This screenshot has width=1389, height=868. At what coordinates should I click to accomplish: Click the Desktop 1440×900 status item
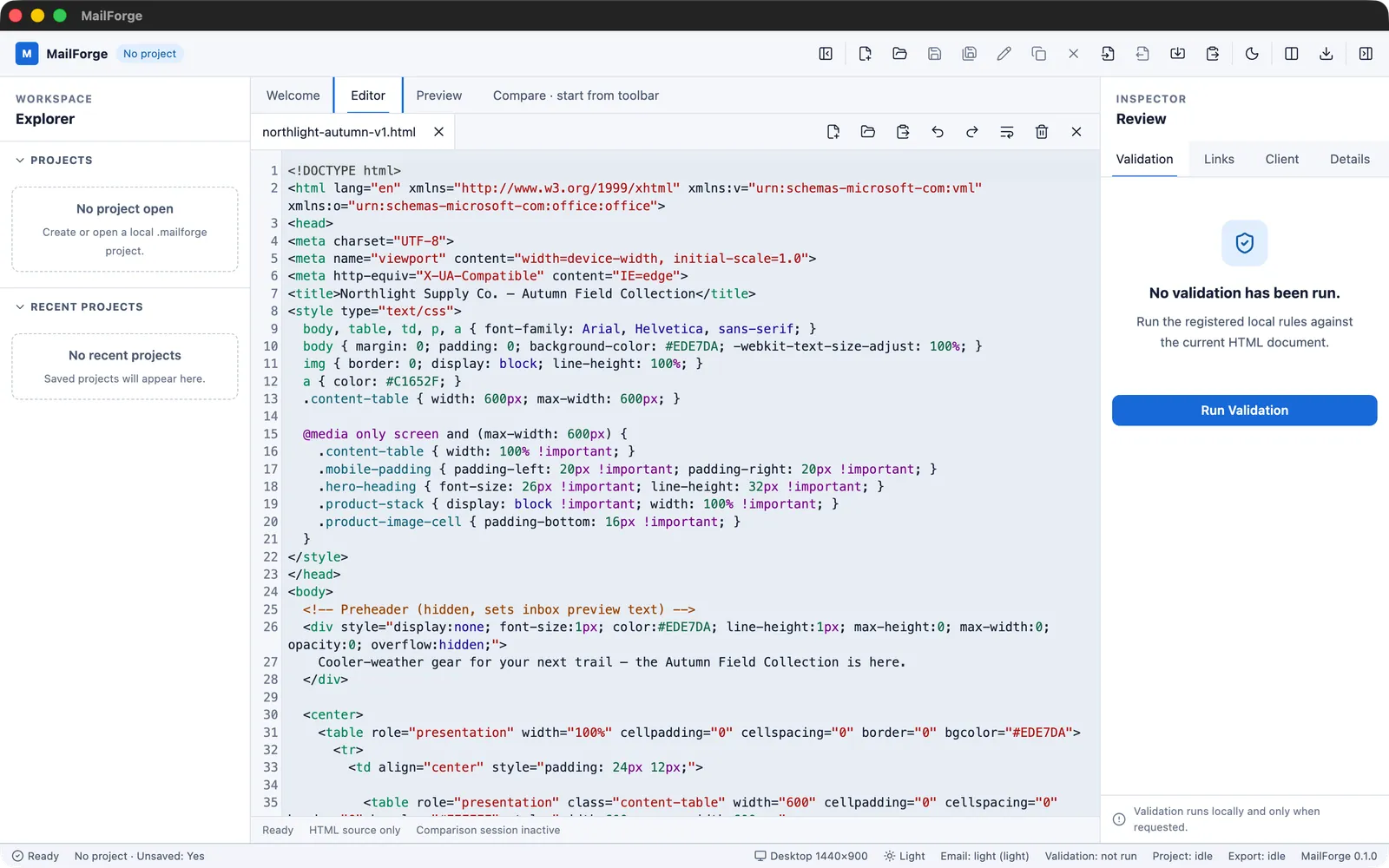(x=811, y=856)
